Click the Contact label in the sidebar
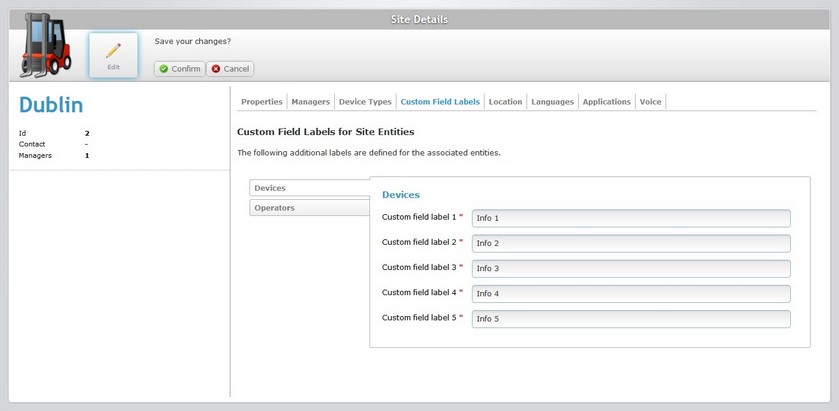The image size is (839, 411). 32,144
